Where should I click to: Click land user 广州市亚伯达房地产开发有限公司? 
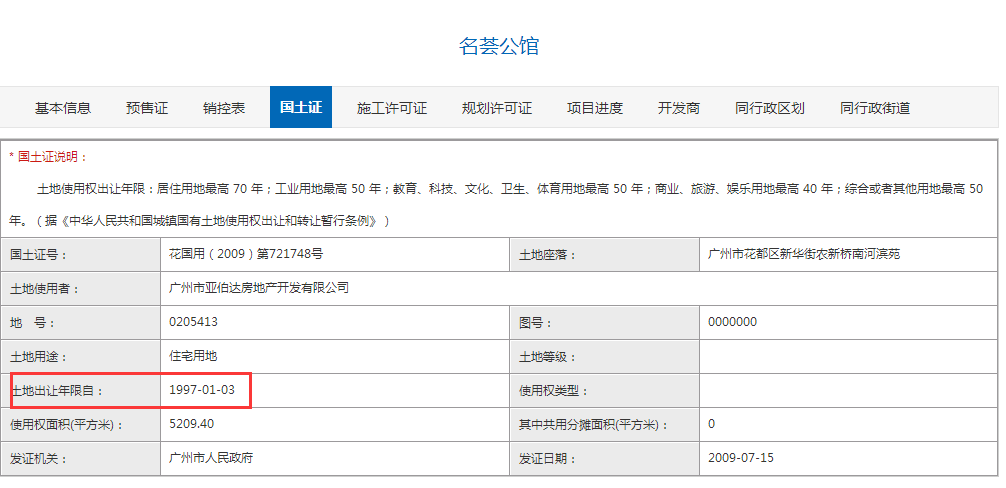259,288
